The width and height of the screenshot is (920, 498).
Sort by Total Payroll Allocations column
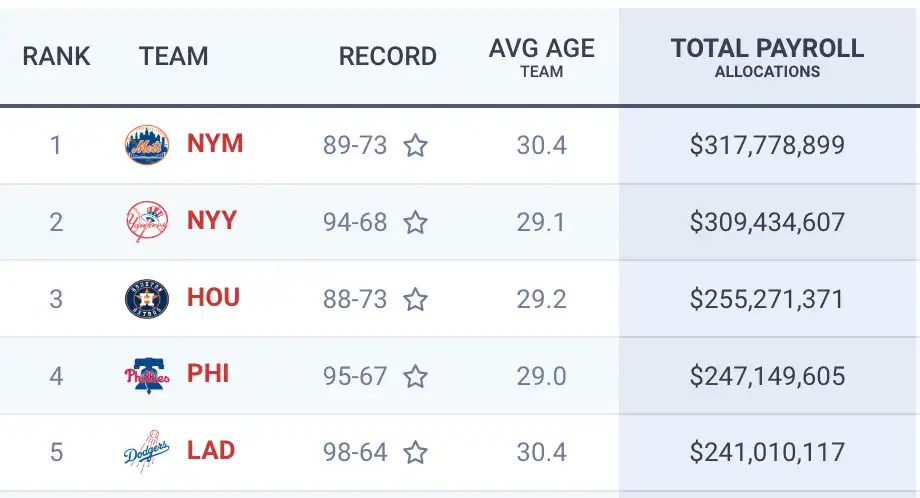click(x=767, y=57)
